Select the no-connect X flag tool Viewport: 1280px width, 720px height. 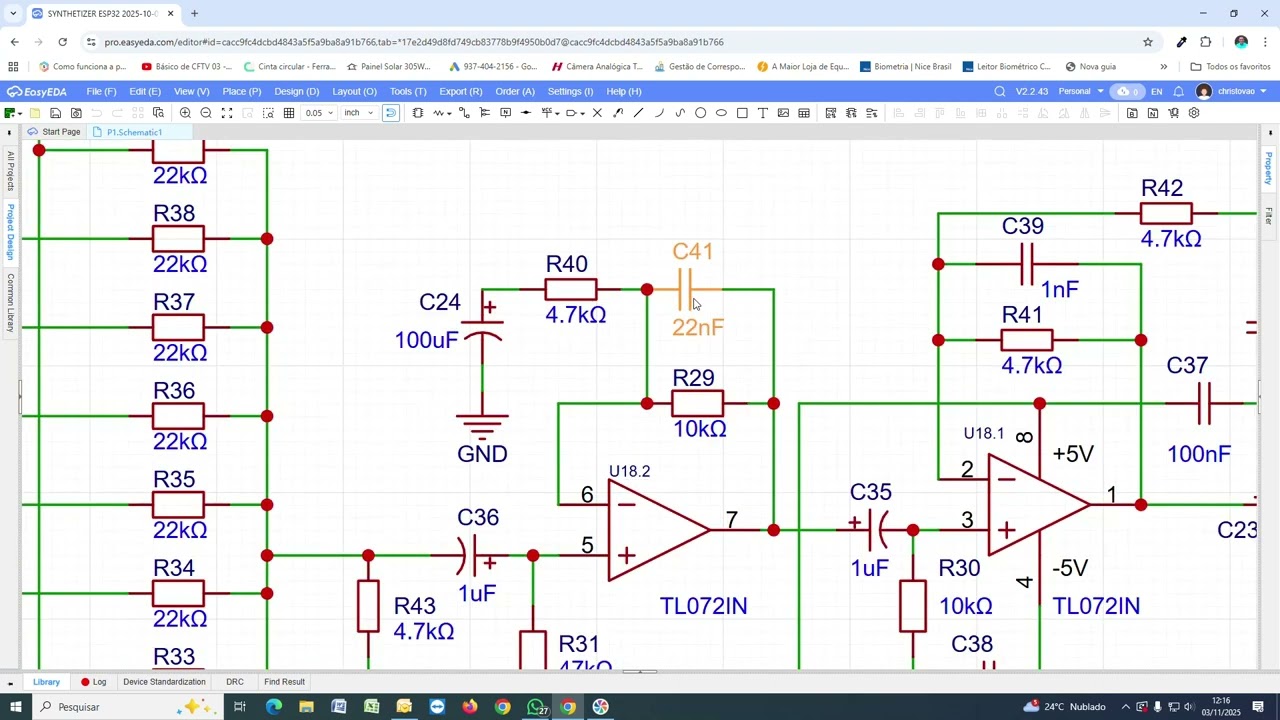[x=597, y=113]
